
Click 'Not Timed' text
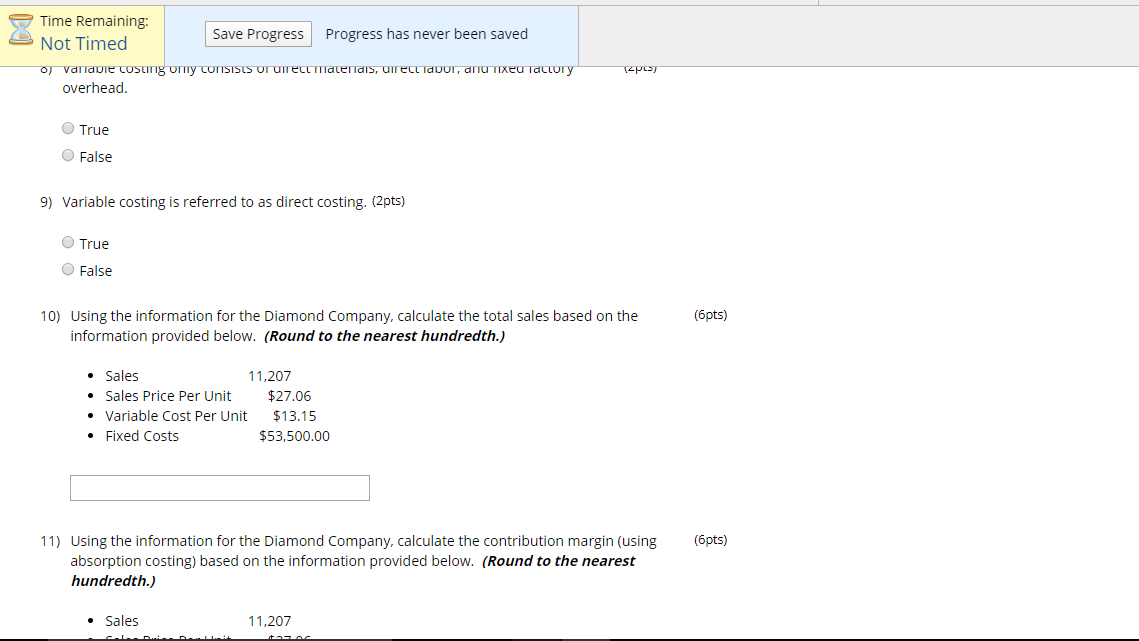tap(84, 44)
